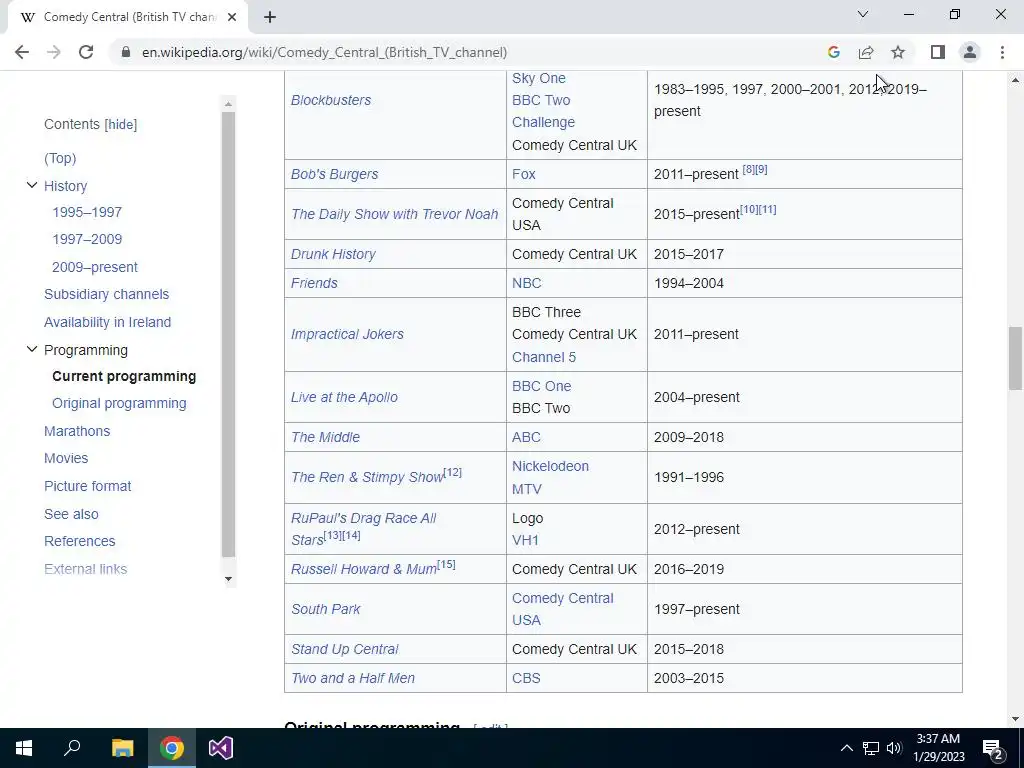Hide the Contents sidebar
Image resolution: width=1024 pixels, height=768 pixels.
[x=121, y=125]
